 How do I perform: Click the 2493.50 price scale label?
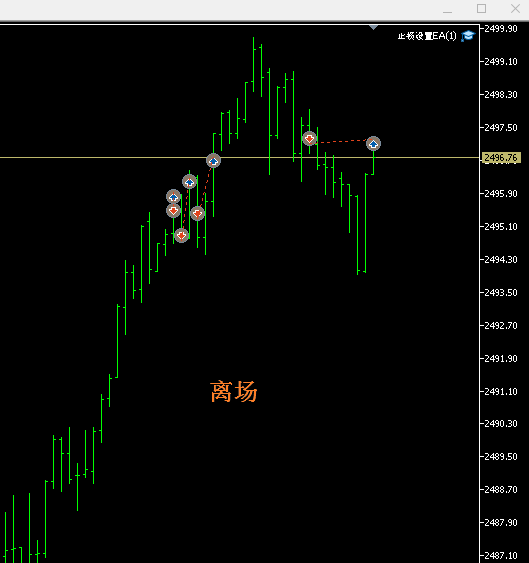(501, 293)
